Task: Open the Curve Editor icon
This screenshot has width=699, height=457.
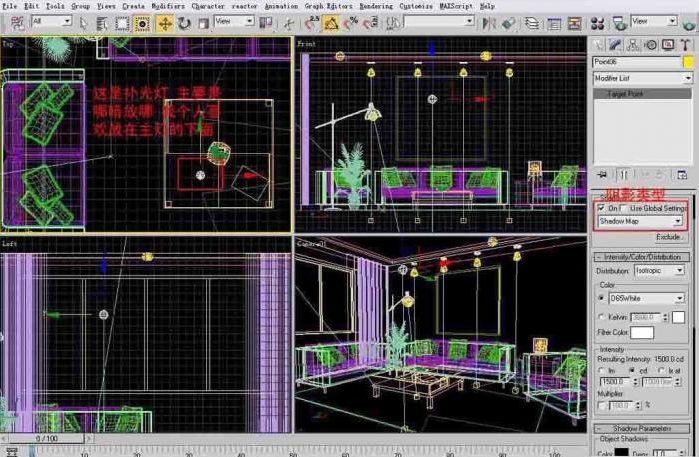Action: pyautogui.click(x=554, y=23)
